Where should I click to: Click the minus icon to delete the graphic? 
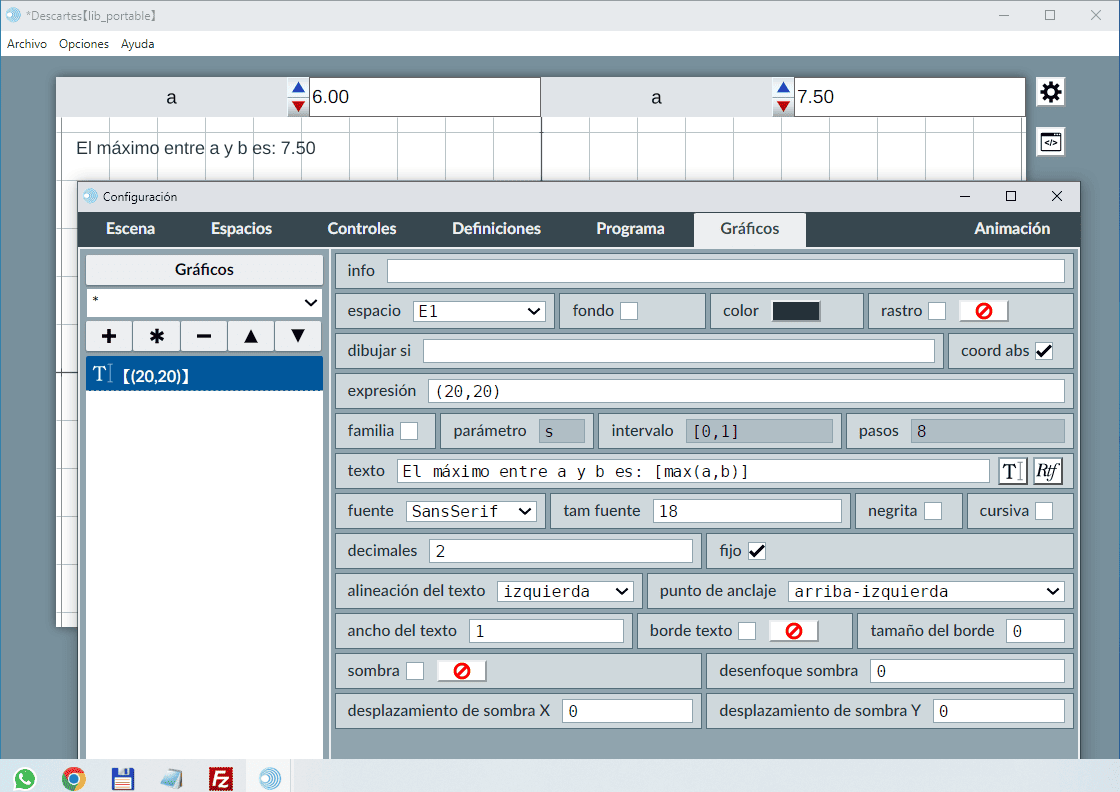point(204,336)
